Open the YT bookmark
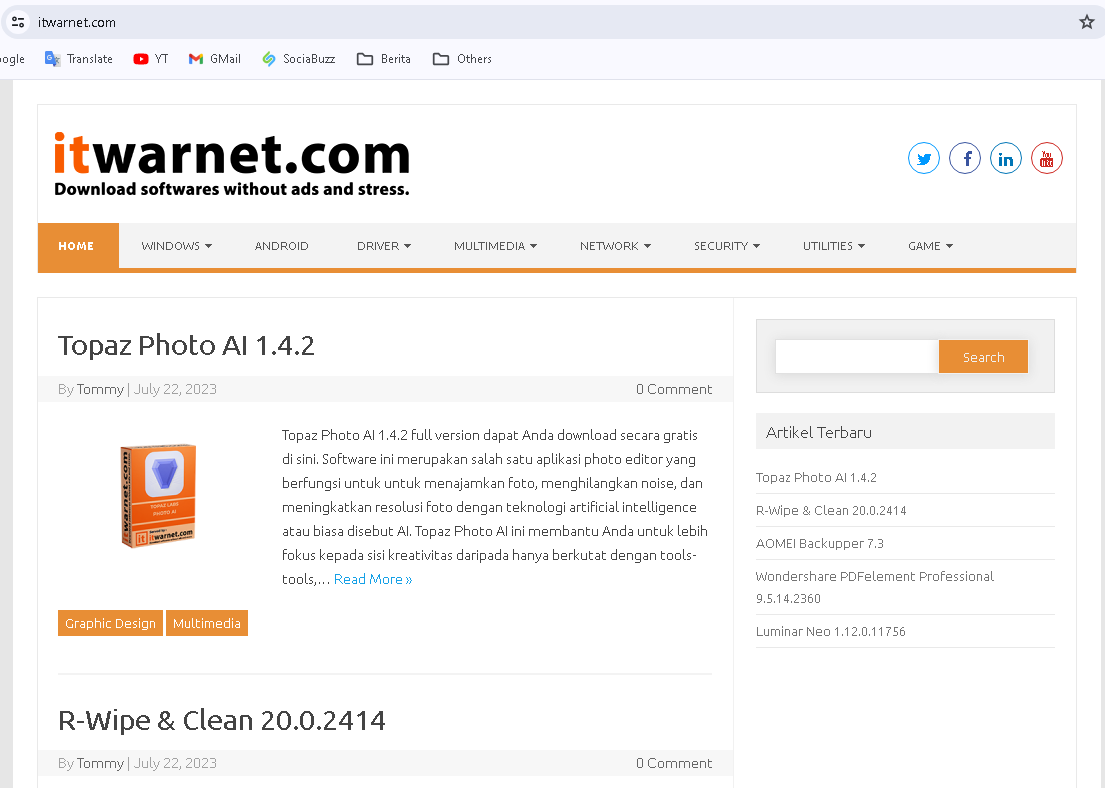This screenshot has height=788, width=1105. (151, 59)
